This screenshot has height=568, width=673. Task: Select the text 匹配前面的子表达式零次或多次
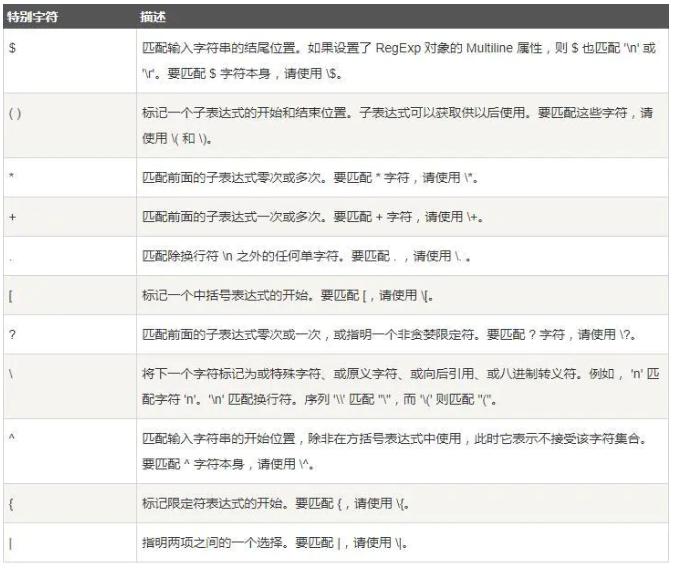pyautogui.click(x=218, y=176)
